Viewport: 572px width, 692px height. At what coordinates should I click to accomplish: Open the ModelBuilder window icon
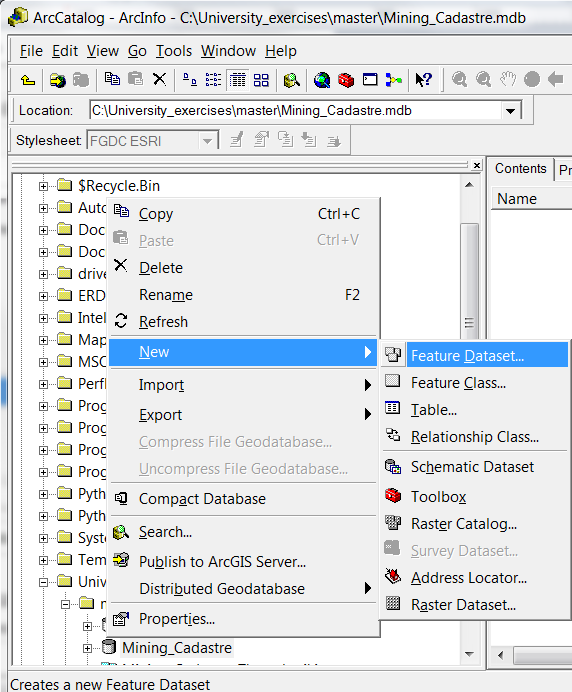pos(393,80)
